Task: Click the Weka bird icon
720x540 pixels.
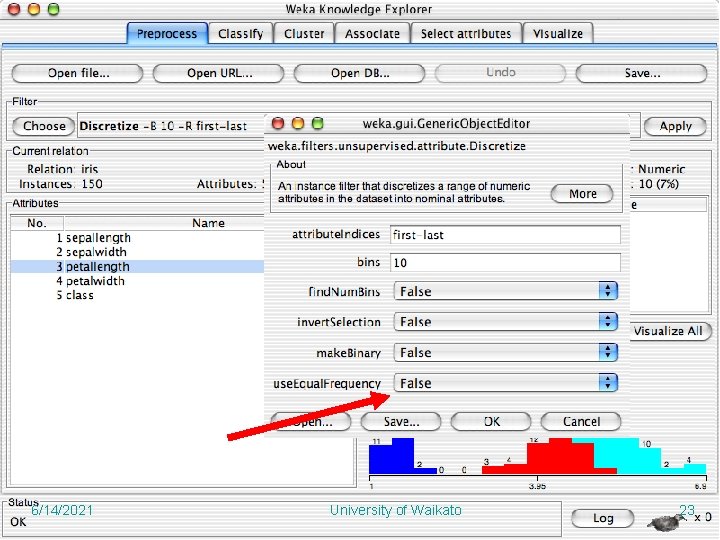Action: point(665,522)
